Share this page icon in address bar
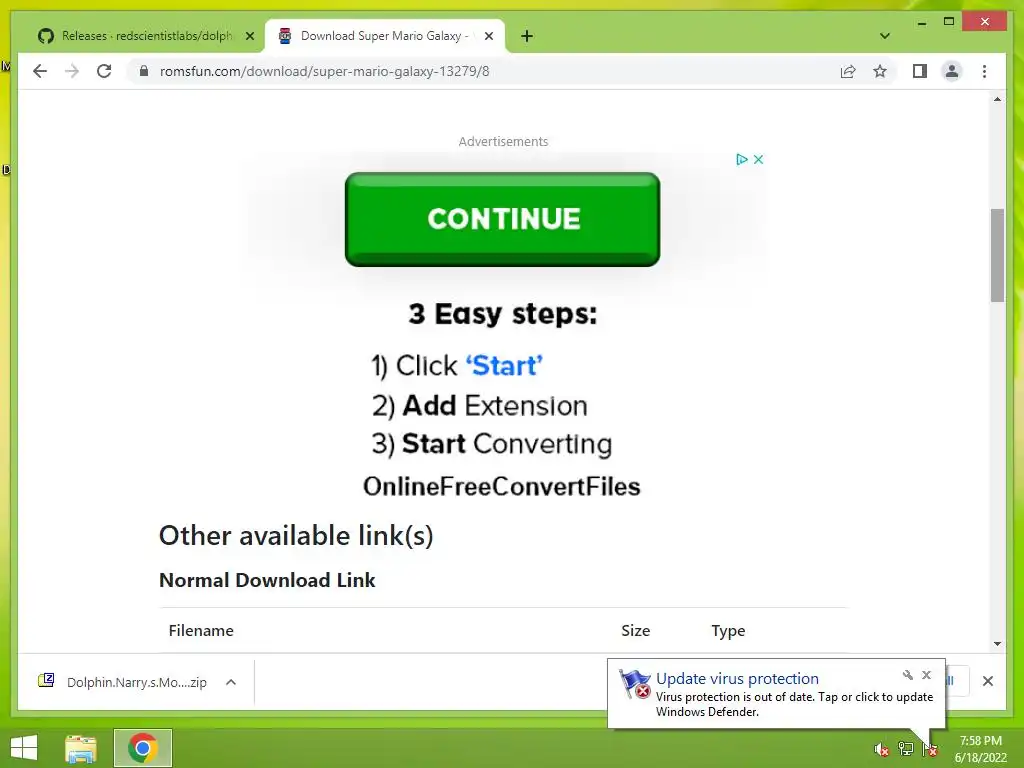Screen dimensions: 1024x768 [848, 71]
